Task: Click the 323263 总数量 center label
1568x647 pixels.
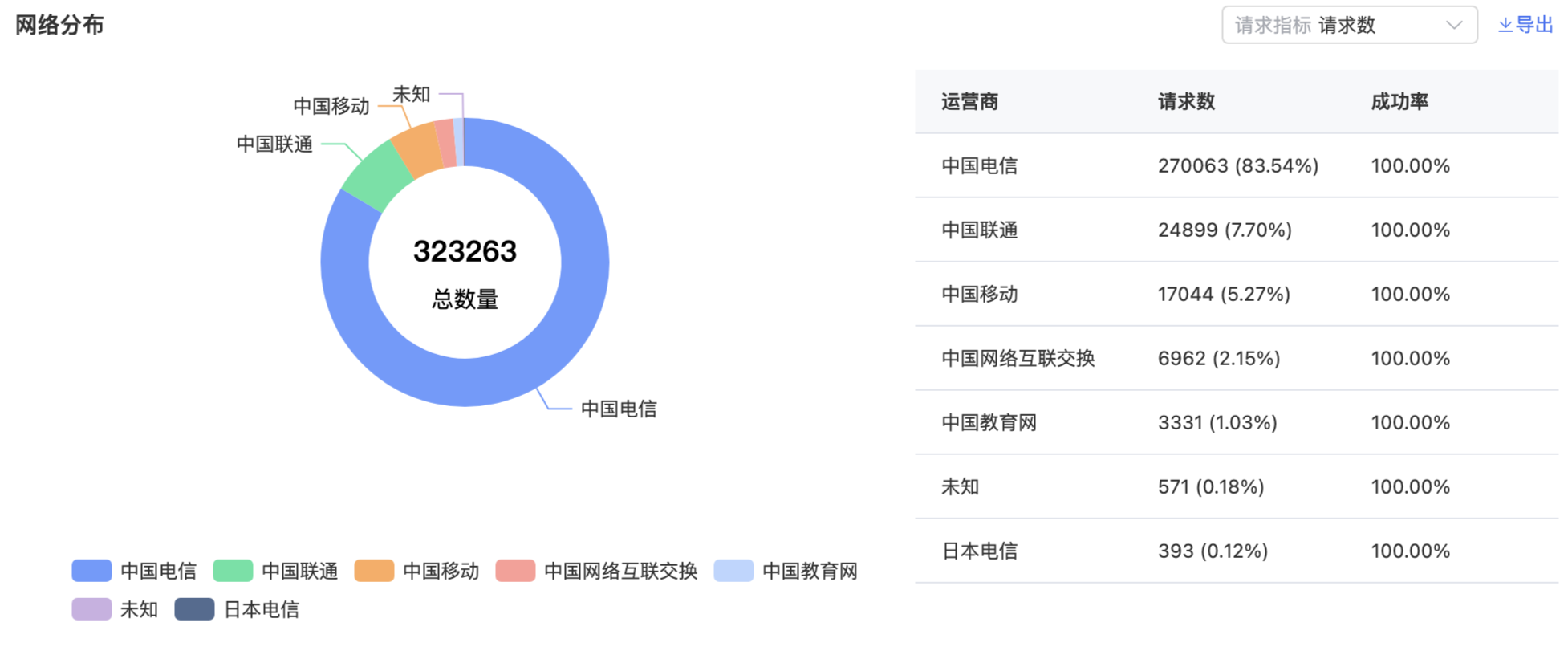Action: point(465,271)
